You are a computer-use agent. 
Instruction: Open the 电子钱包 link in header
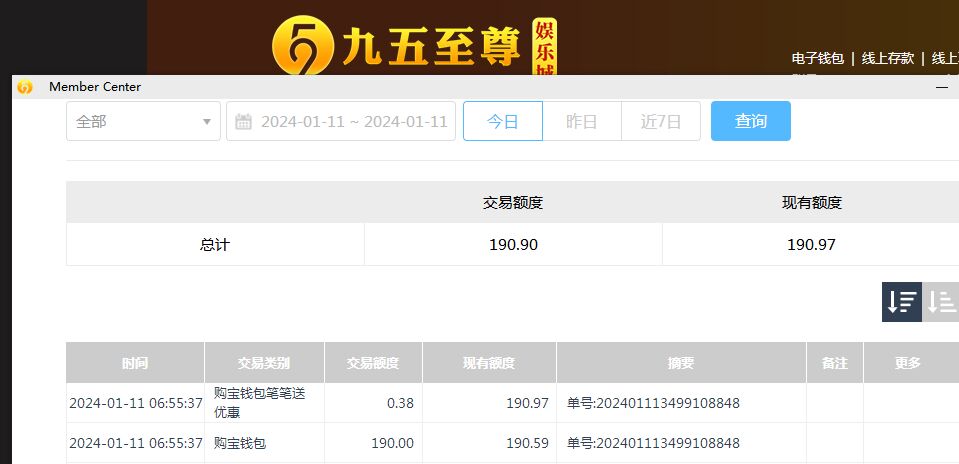click(x=818, y=58)
